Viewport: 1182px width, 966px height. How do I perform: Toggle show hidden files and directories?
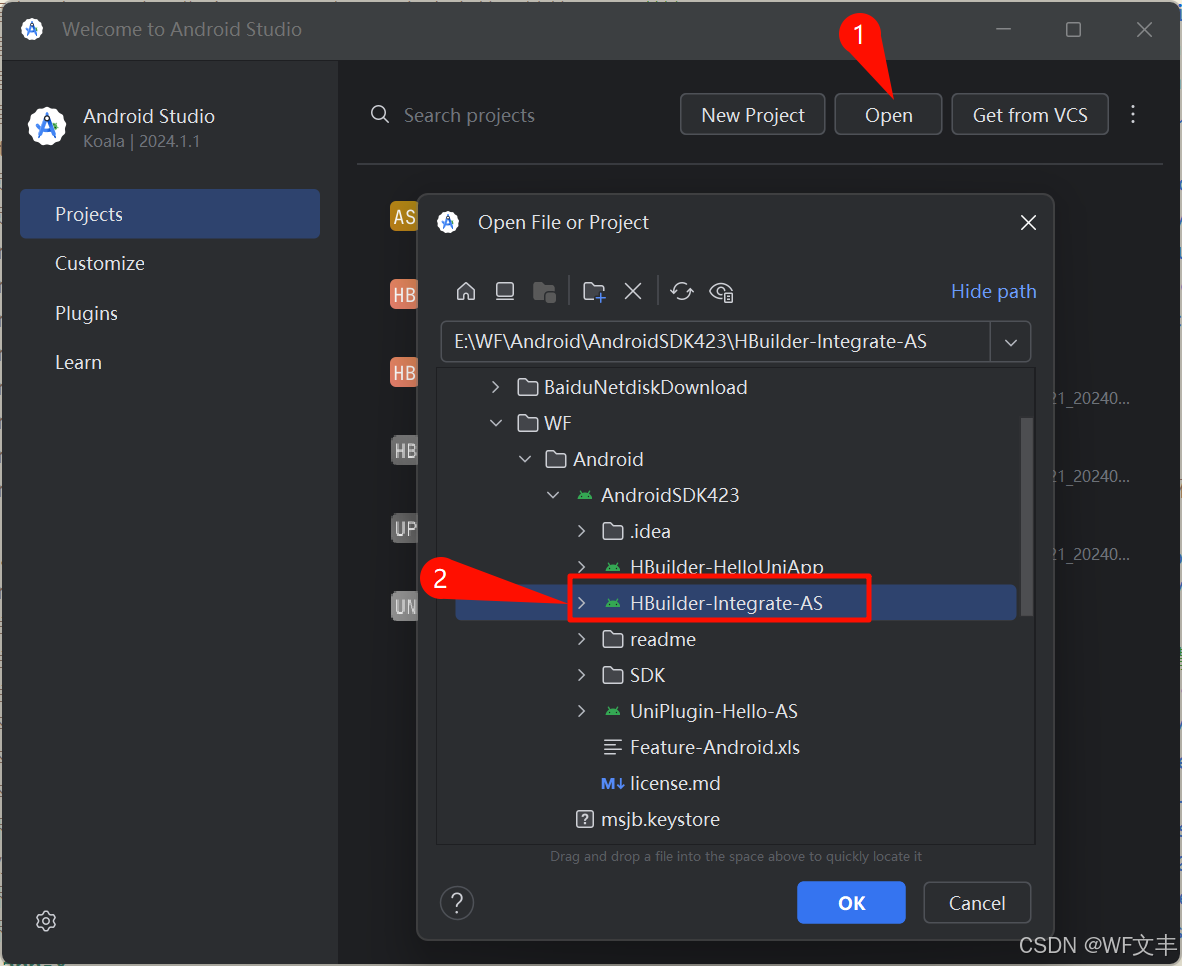click(x=721, y=292)
